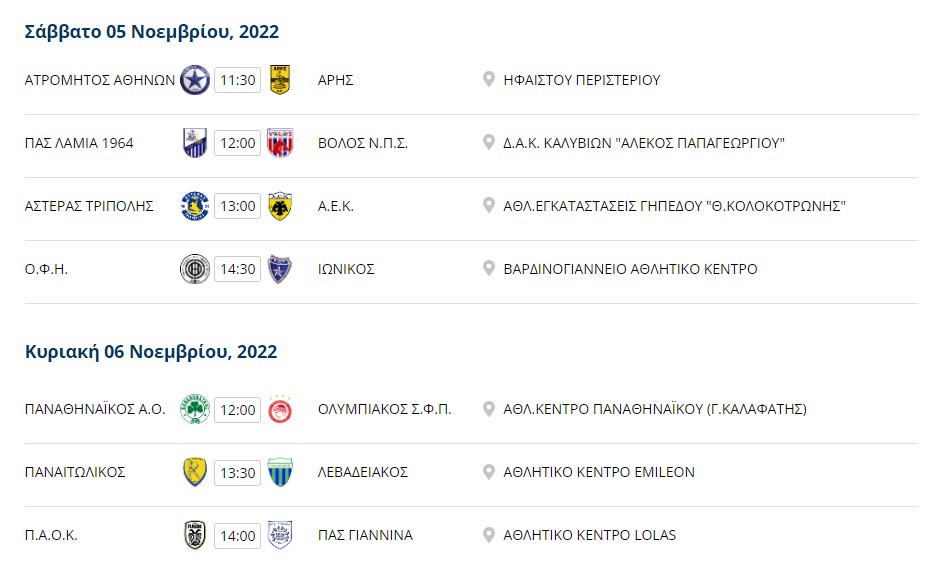The width and height of the screenshot is (941, 566).
Task: Click the Volos red-blue crest
Action: click(x=280, y=143)
